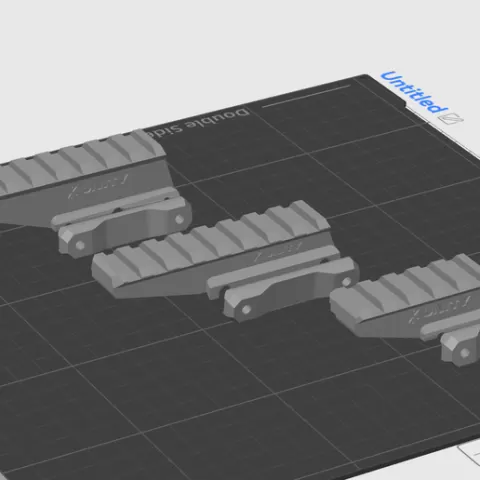
Task: Click the 'Untitled' plate name label
Action: (414, 92)
